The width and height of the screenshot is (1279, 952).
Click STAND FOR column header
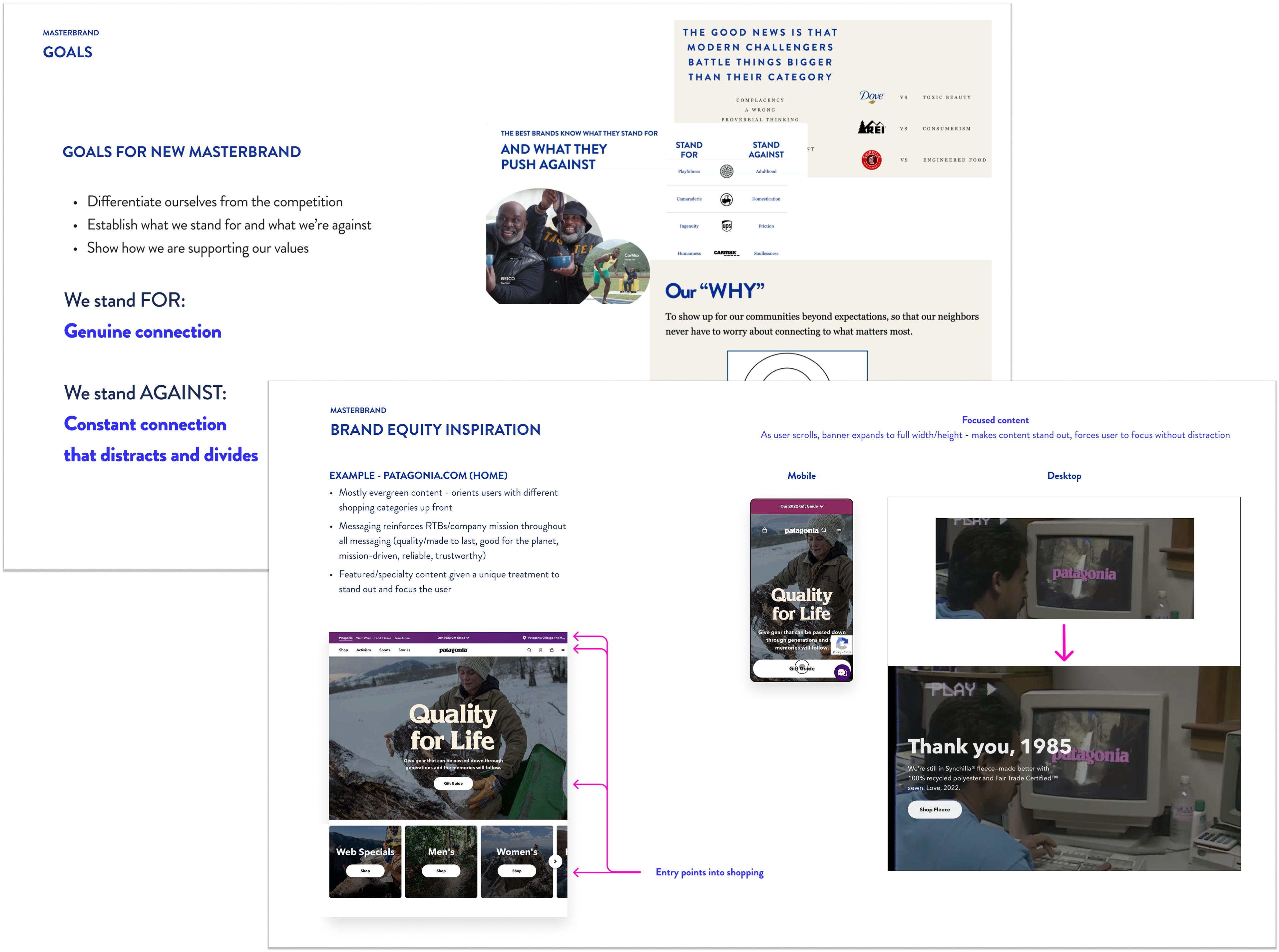(x=689, y=150)
